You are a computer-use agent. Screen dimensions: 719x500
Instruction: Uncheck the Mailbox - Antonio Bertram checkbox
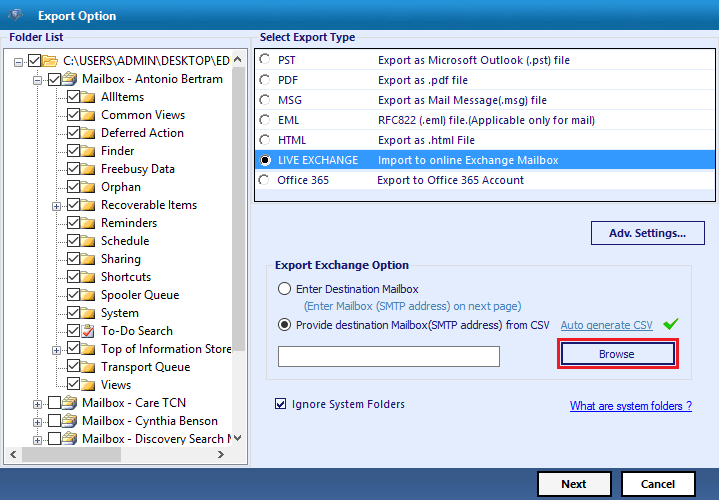(x=54, y=79)
